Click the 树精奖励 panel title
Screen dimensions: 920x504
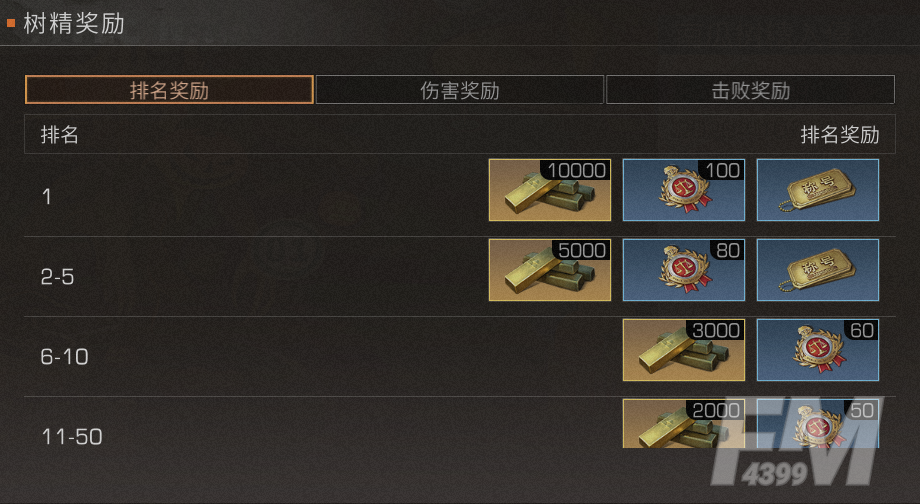click(x=74, y=24)
